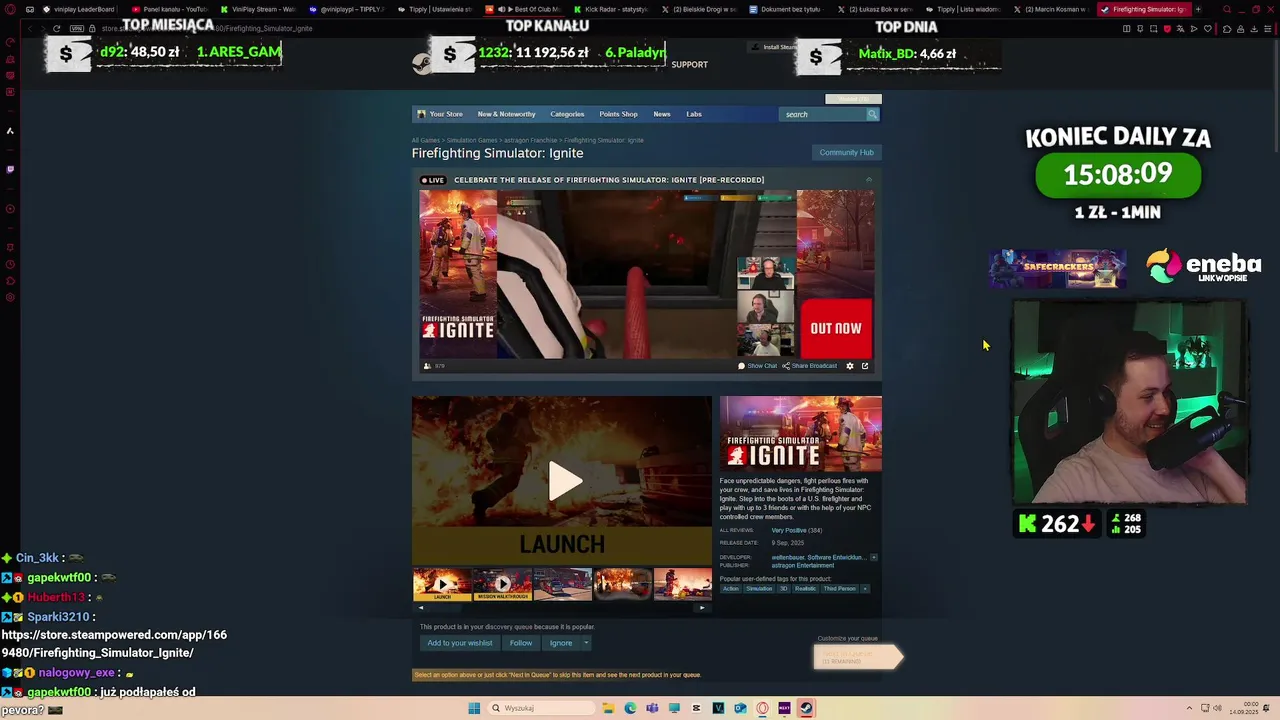
Task: Reload the page in browser toolbar
Action: pos(56,28)
